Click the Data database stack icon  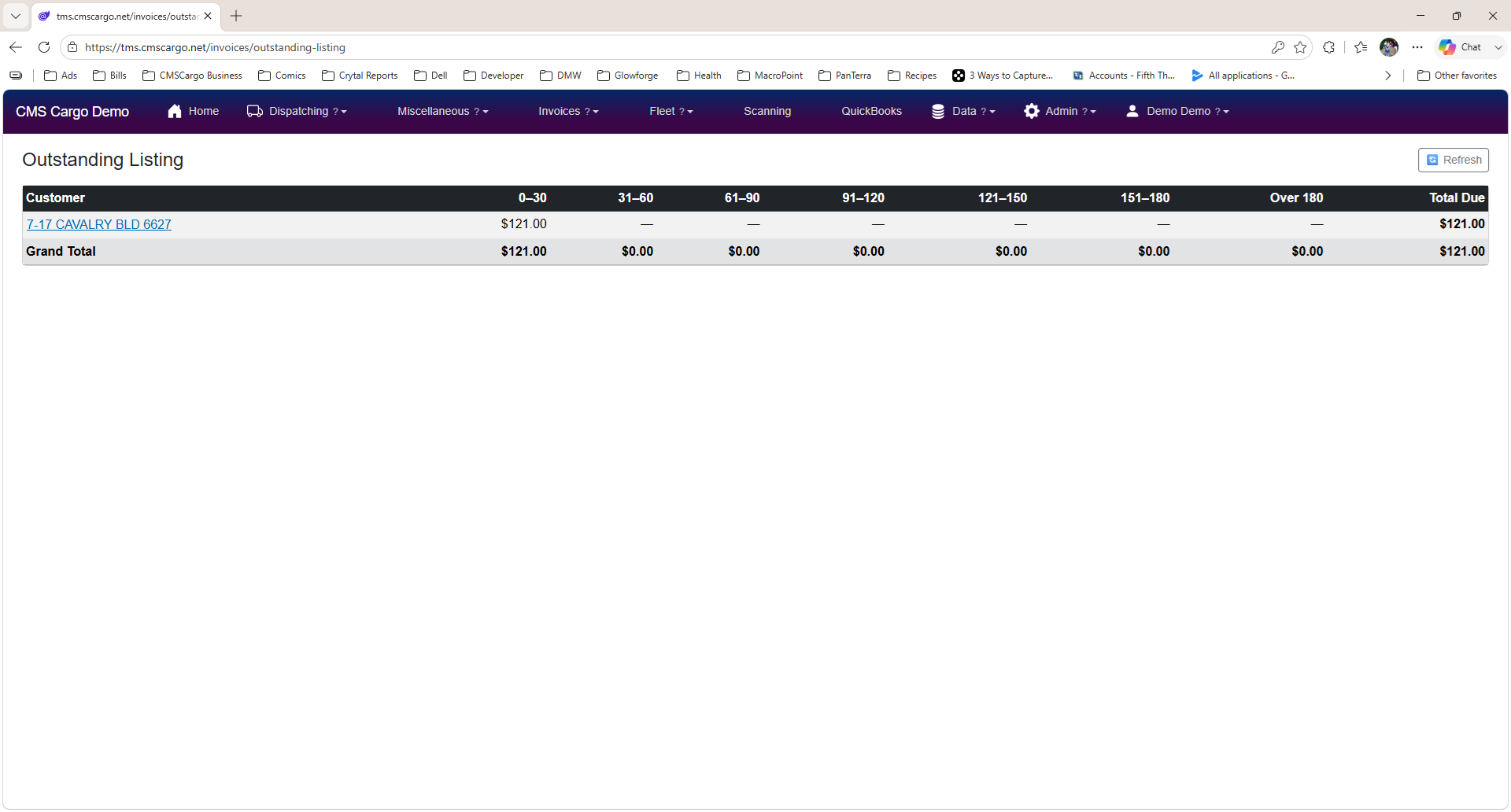[x=938, y=111]
